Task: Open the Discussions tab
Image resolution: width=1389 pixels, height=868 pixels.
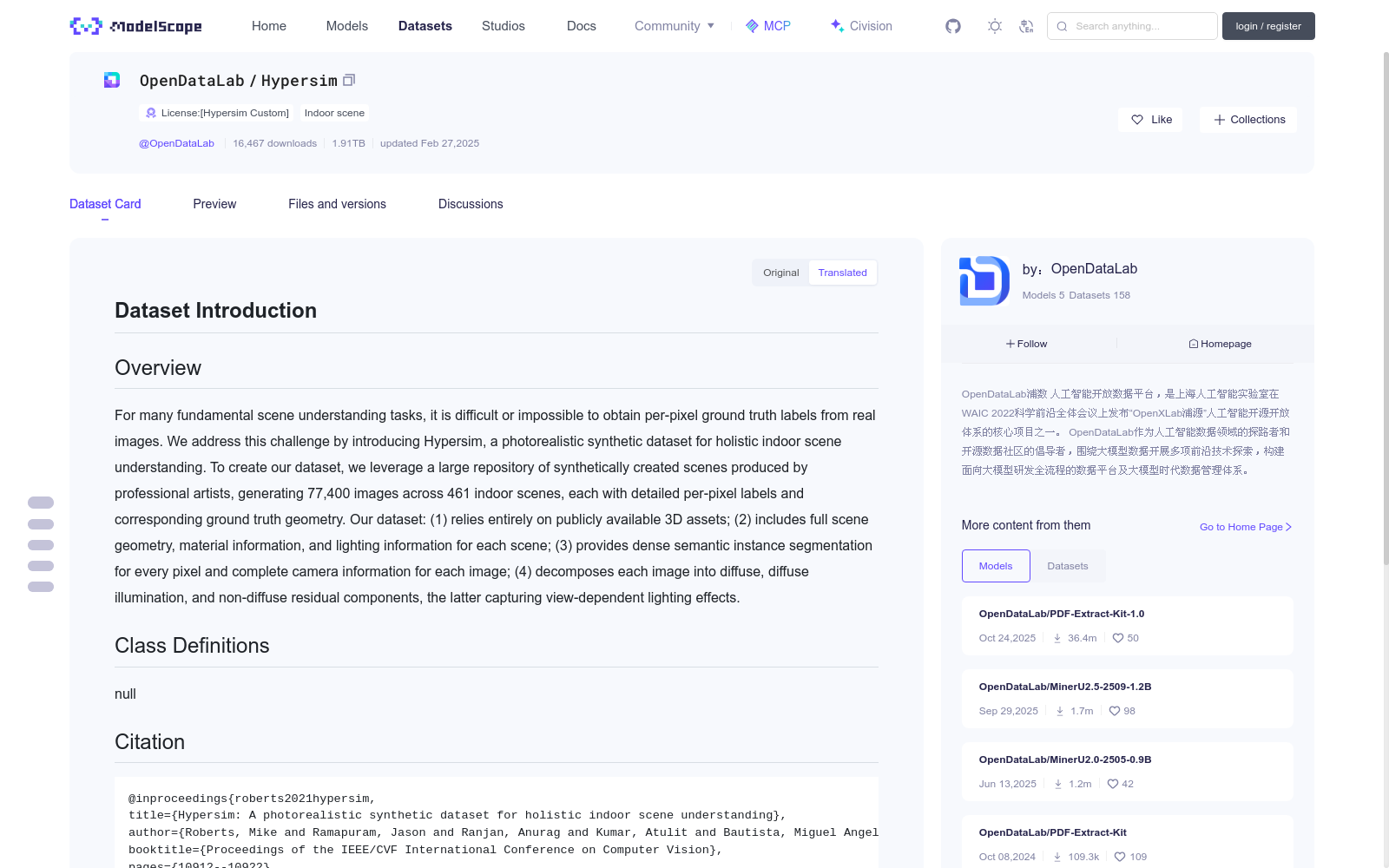Action: click(471, 204)
